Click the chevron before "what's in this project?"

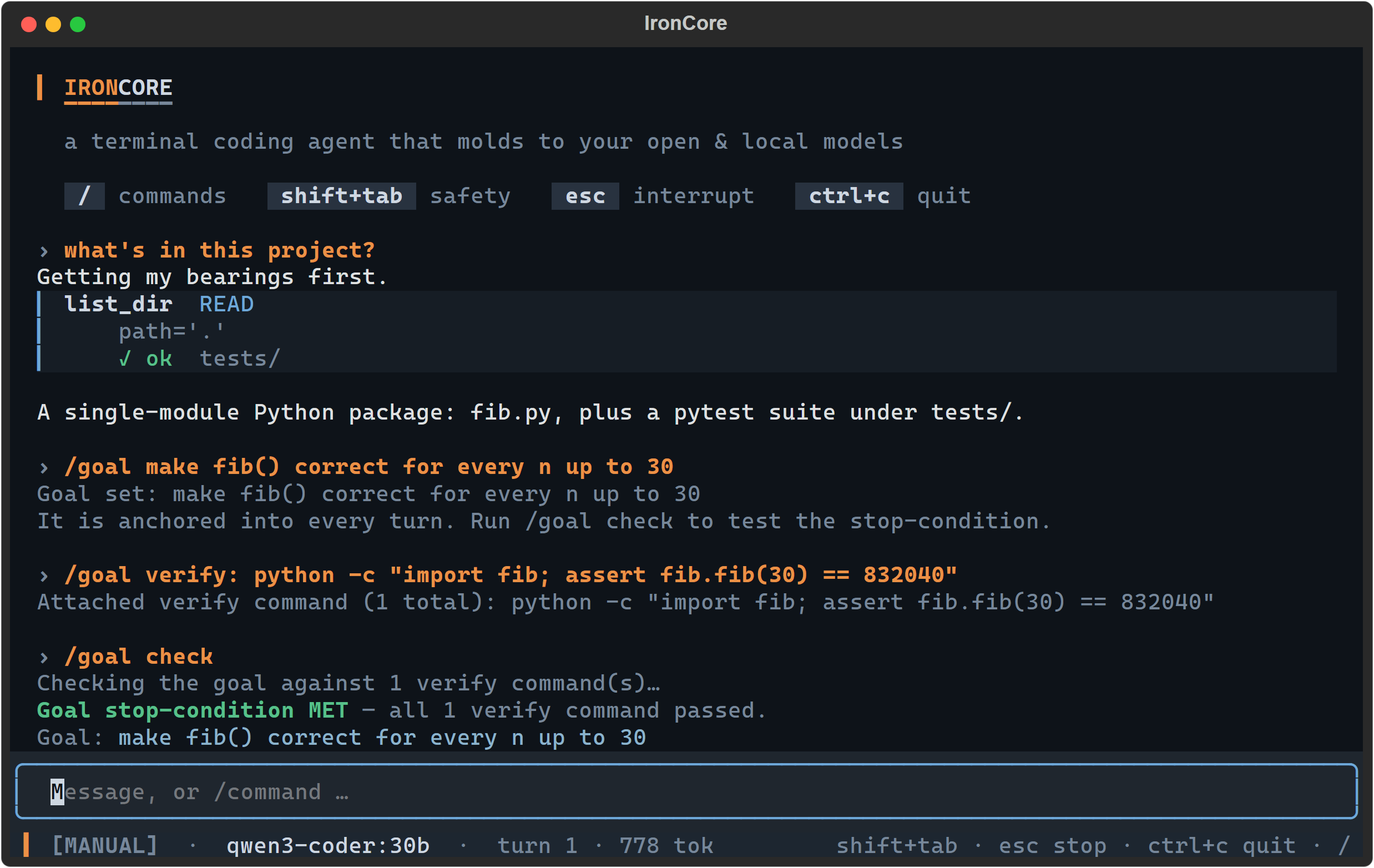coord(44,250)
